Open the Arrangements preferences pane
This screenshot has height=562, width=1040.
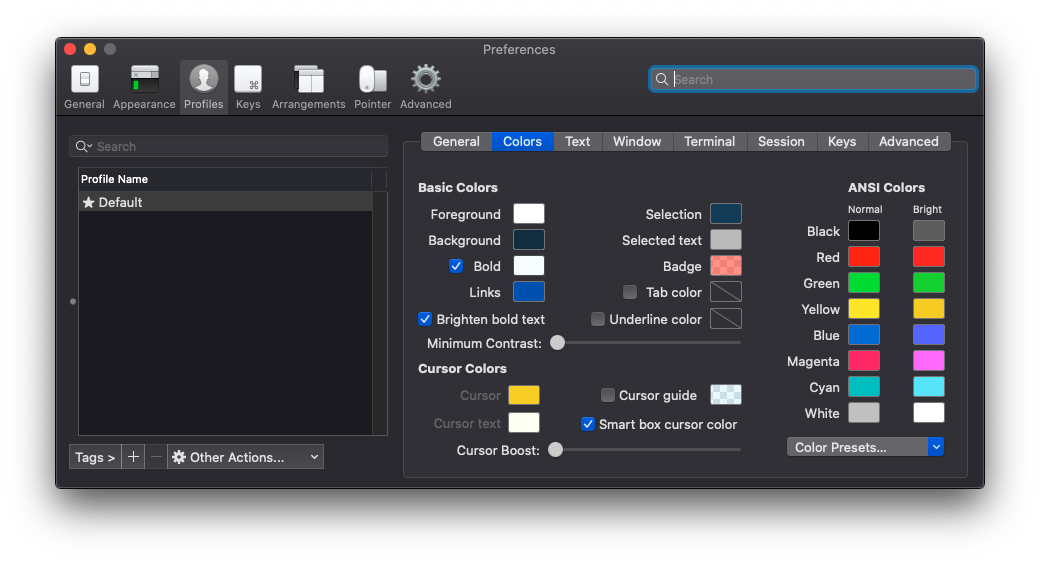308,87
